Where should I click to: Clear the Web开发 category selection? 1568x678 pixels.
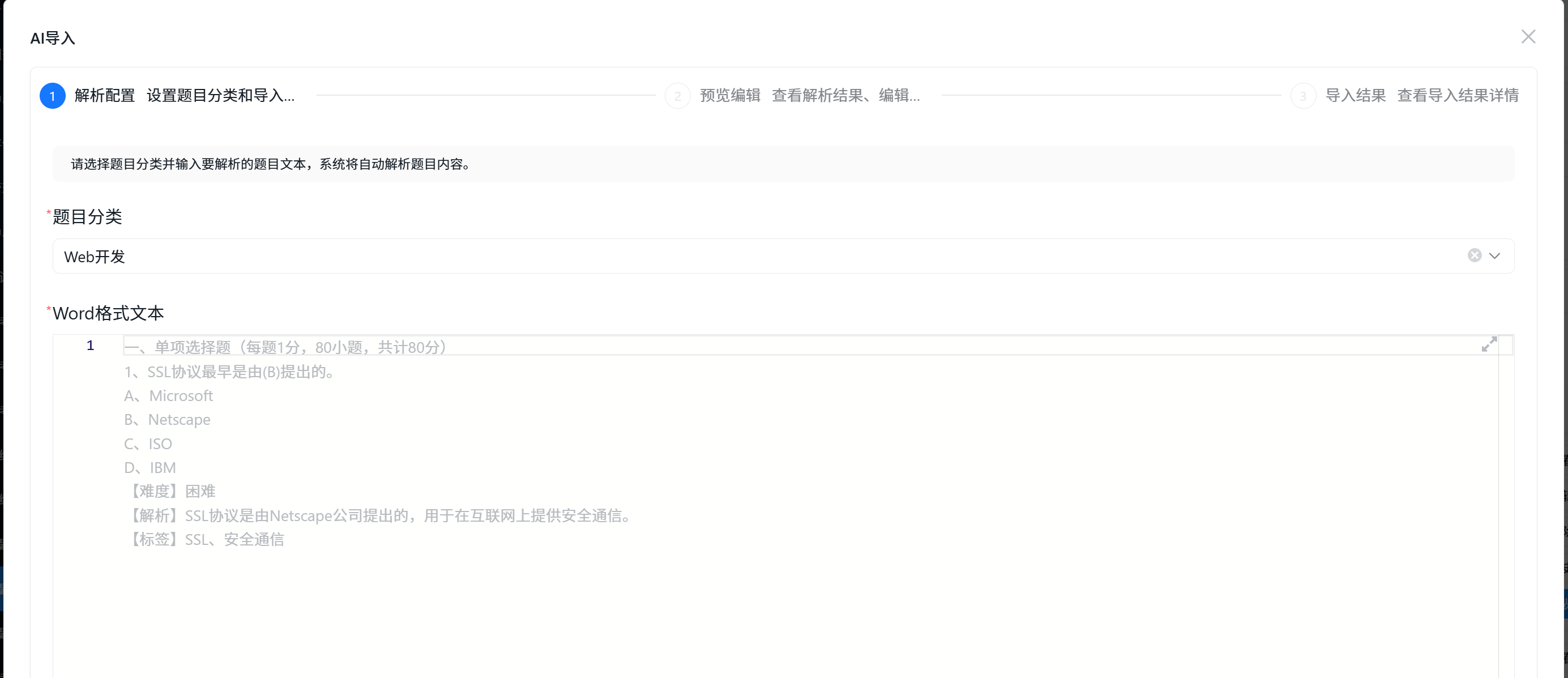pos(1474,255)
